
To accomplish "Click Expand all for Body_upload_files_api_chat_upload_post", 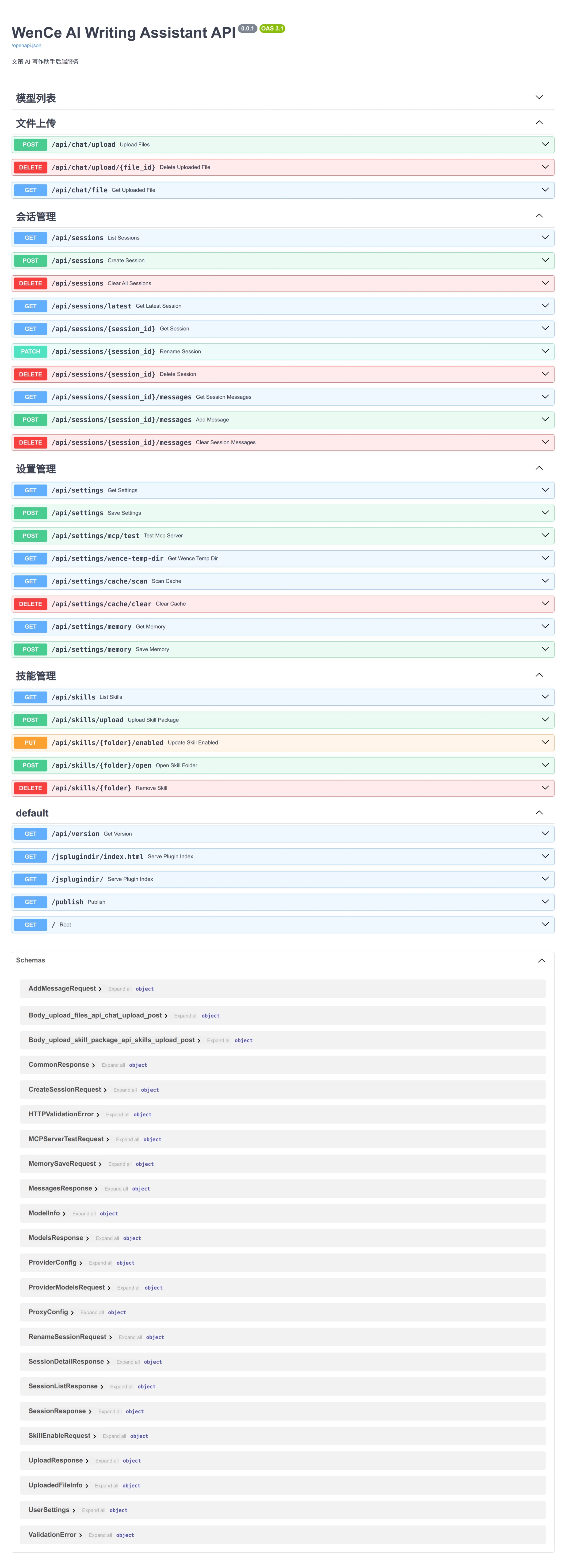I will (x=186, y=1016).
